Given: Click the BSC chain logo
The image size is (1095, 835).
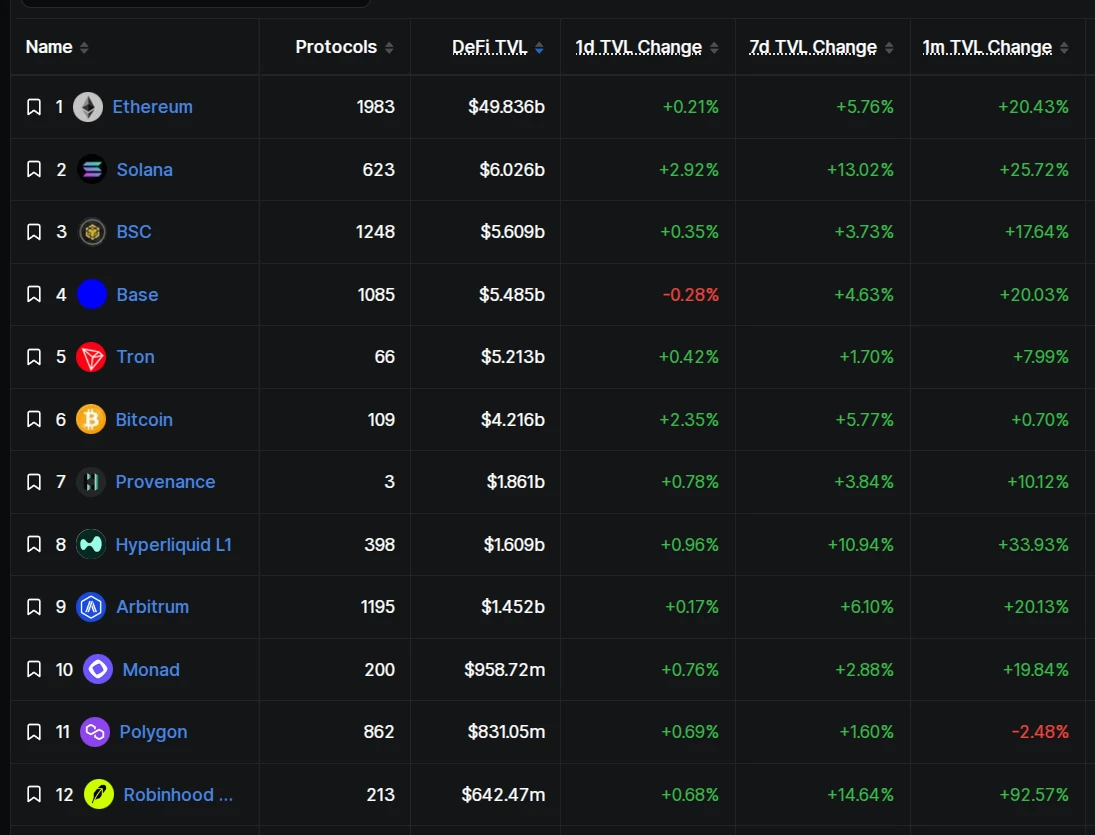Looking at the screenshot, I should click(91, 232).
